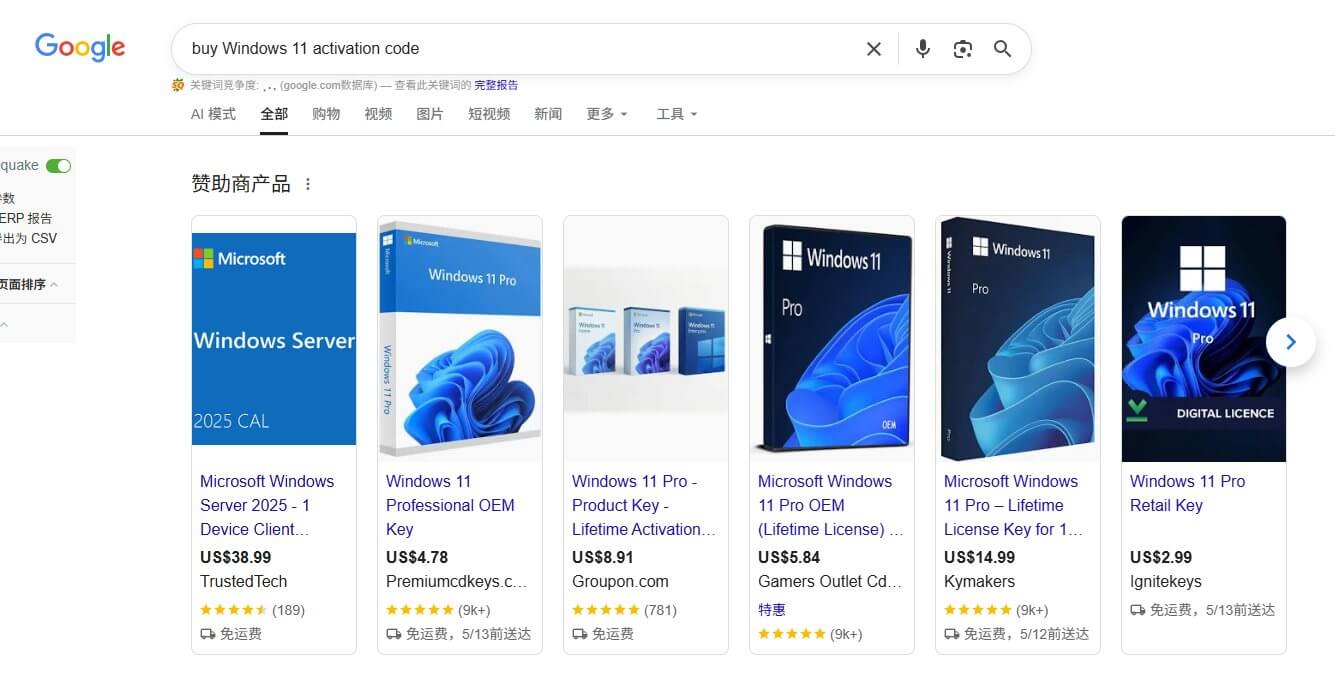Image resolution: width=1335 pixels, height=680 pixels.
Task: Open image search with camera lens icon
Action: [963, 49]
